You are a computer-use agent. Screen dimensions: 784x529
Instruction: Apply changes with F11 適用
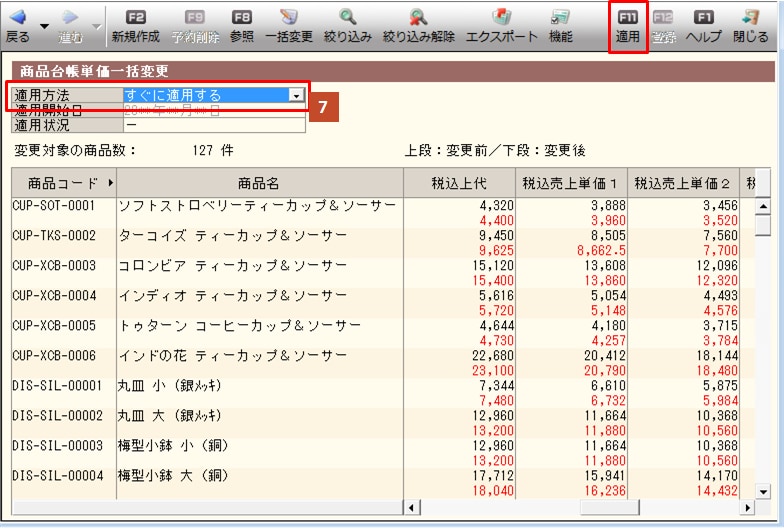click(x=628, y=27)
